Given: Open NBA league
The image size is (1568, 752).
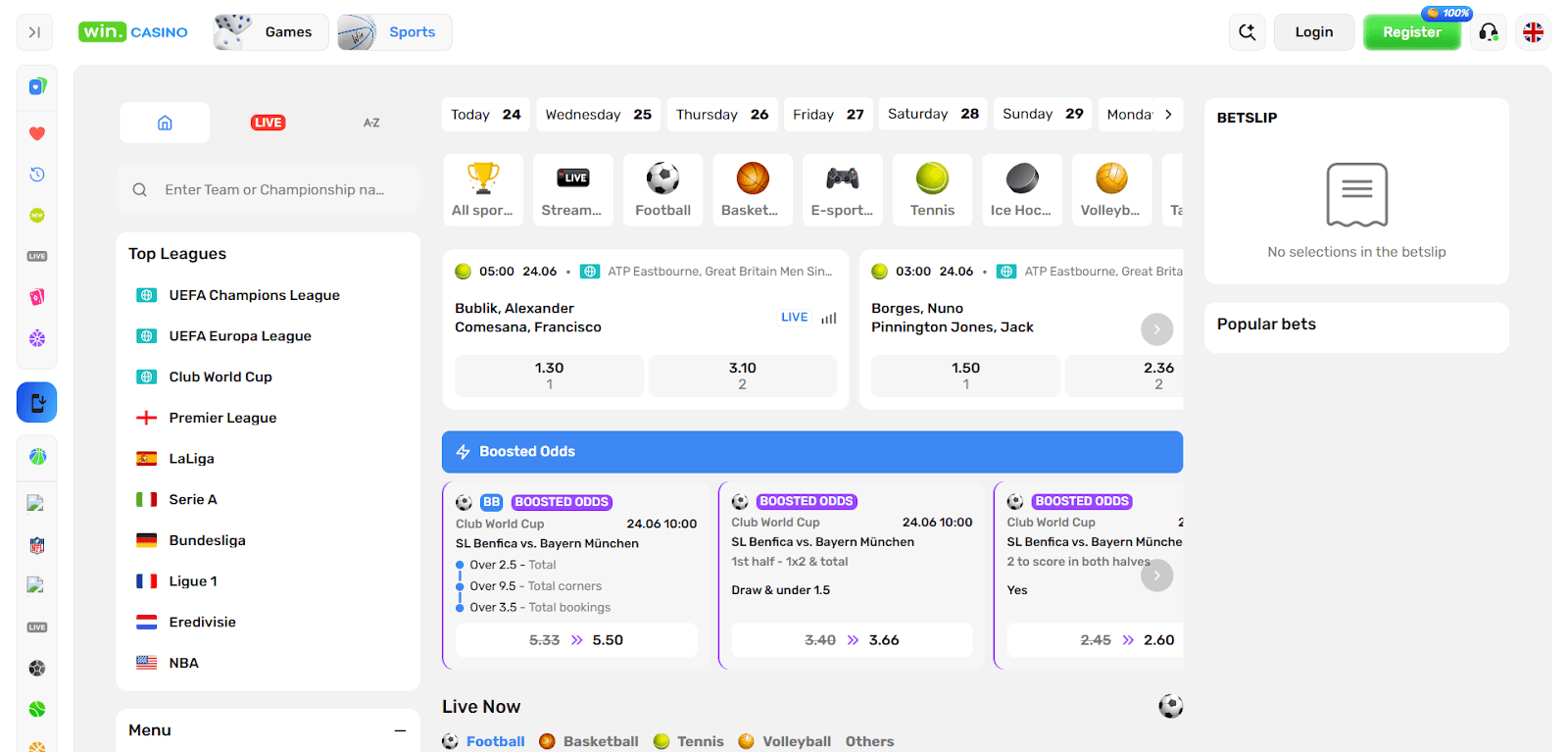Looking at the screenshot, I should pyautogui.click(x=183, y=663).
